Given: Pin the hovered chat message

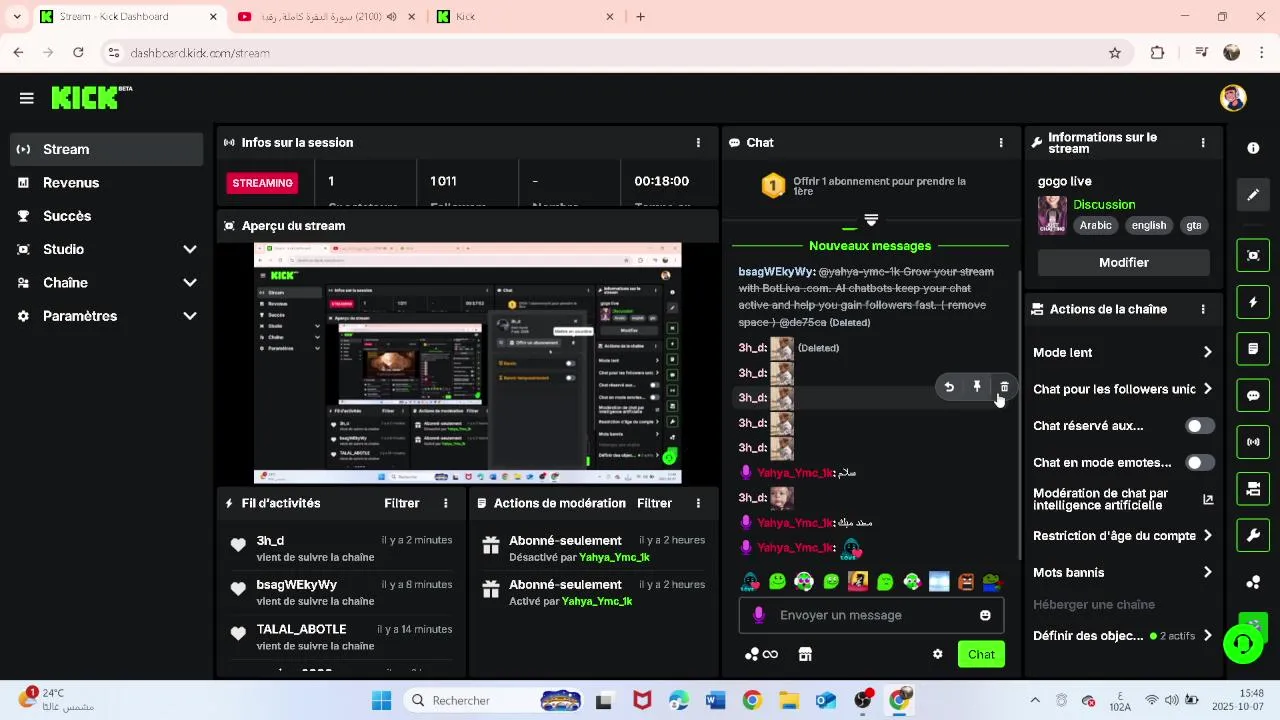Looking at the screenshot, I should click(x=977, y=387).
